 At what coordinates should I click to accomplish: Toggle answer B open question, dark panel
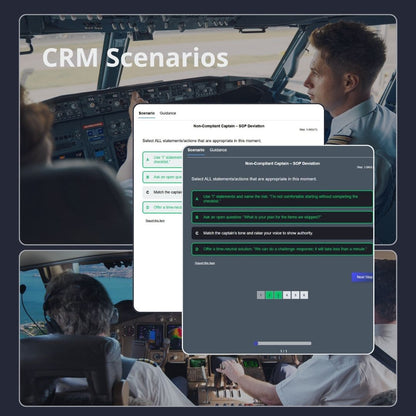click(282, 217)
